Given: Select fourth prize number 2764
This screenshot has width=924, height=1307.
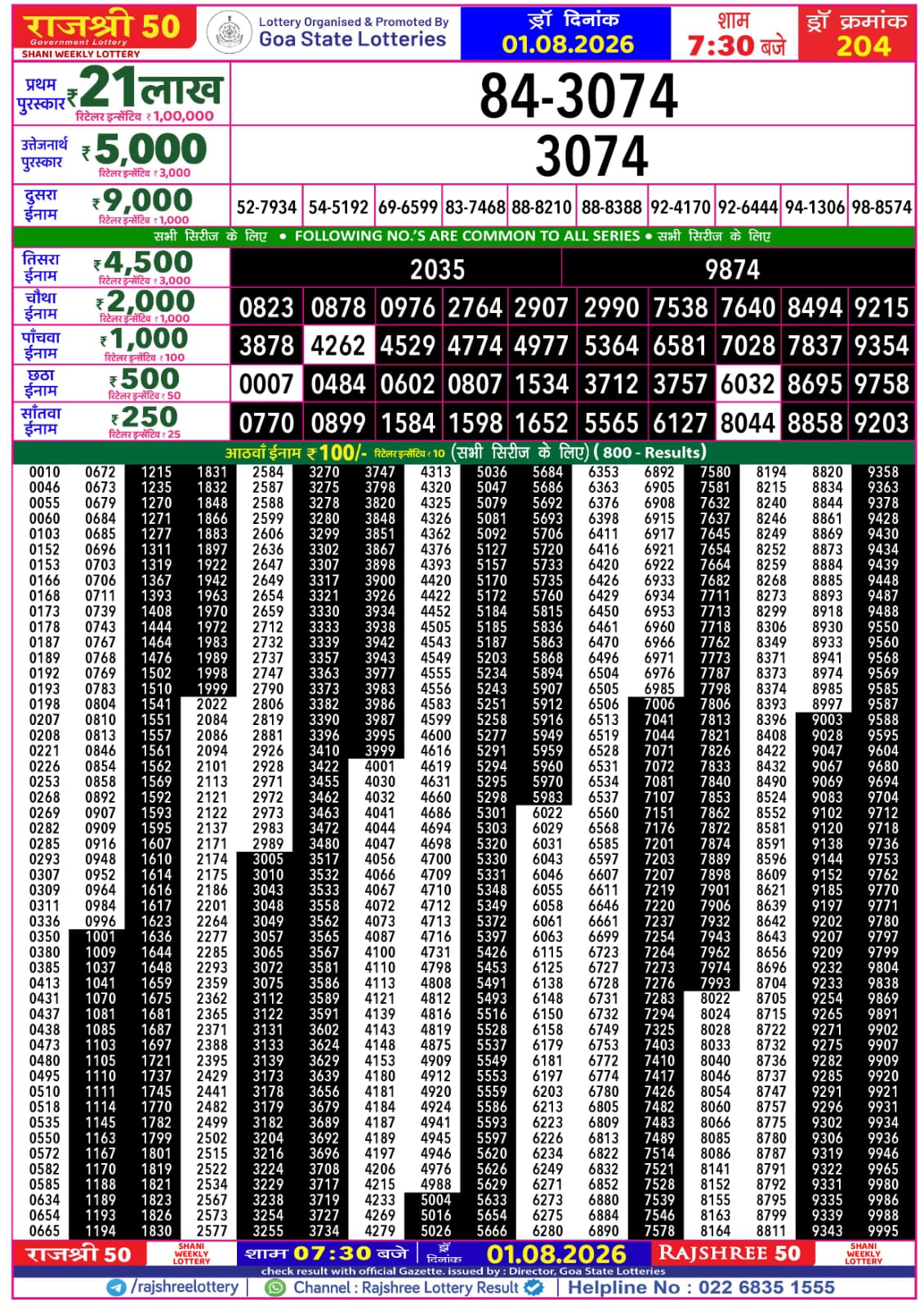Looking at the screenshot, I should [474, 308].
